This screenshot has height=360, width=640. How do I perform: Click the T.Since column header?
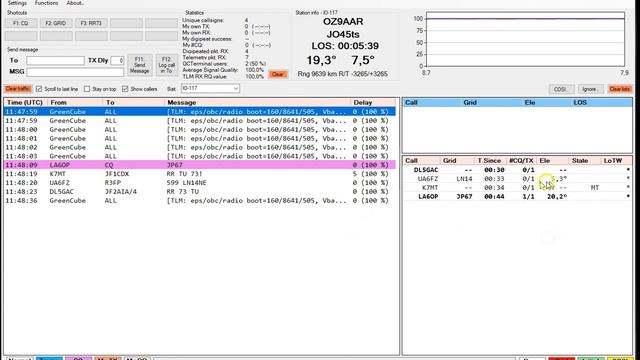pyautogui.click(x=490, y=161)
